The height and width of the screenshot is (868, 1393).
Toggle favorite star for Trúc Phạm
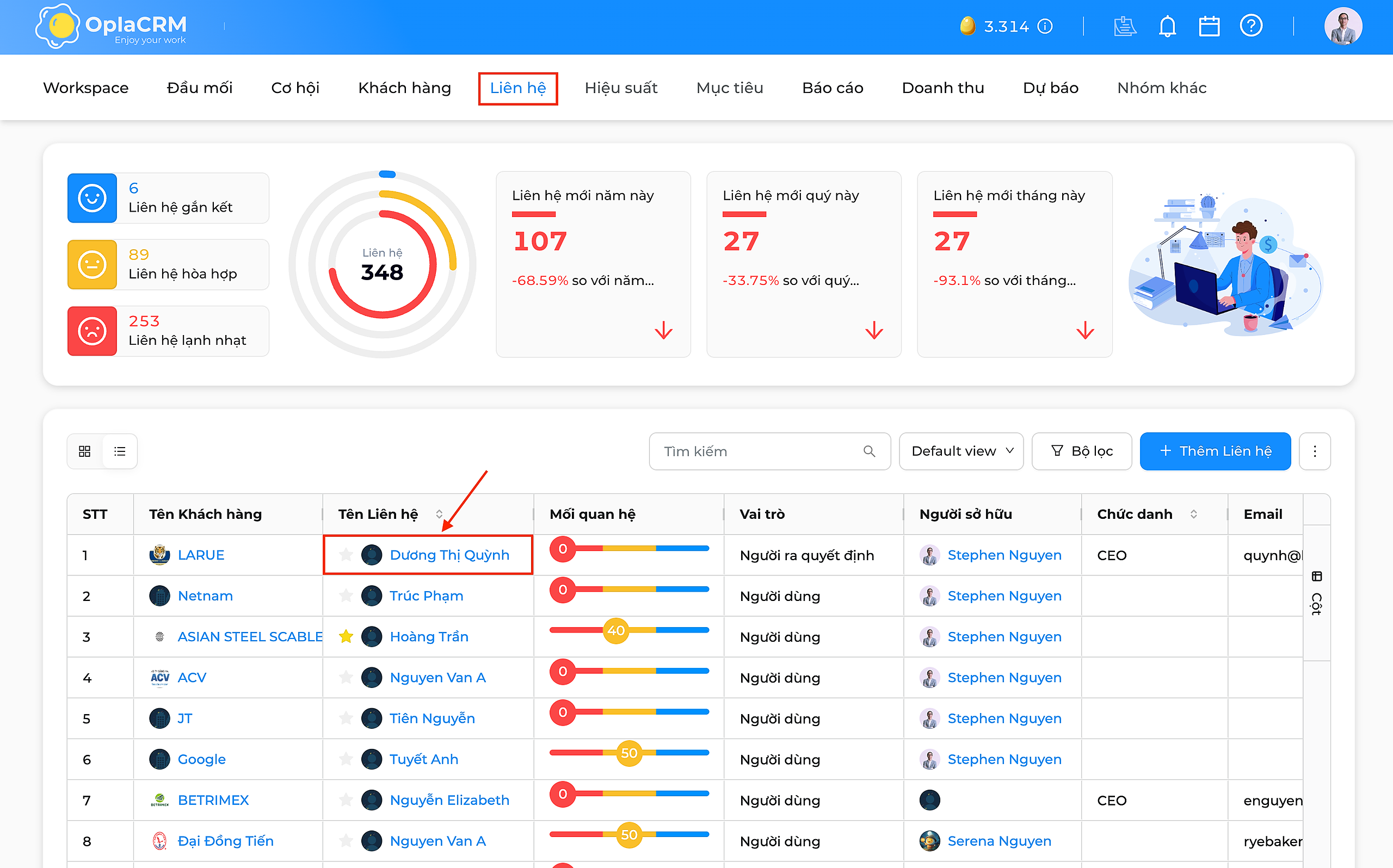(346, 596)
